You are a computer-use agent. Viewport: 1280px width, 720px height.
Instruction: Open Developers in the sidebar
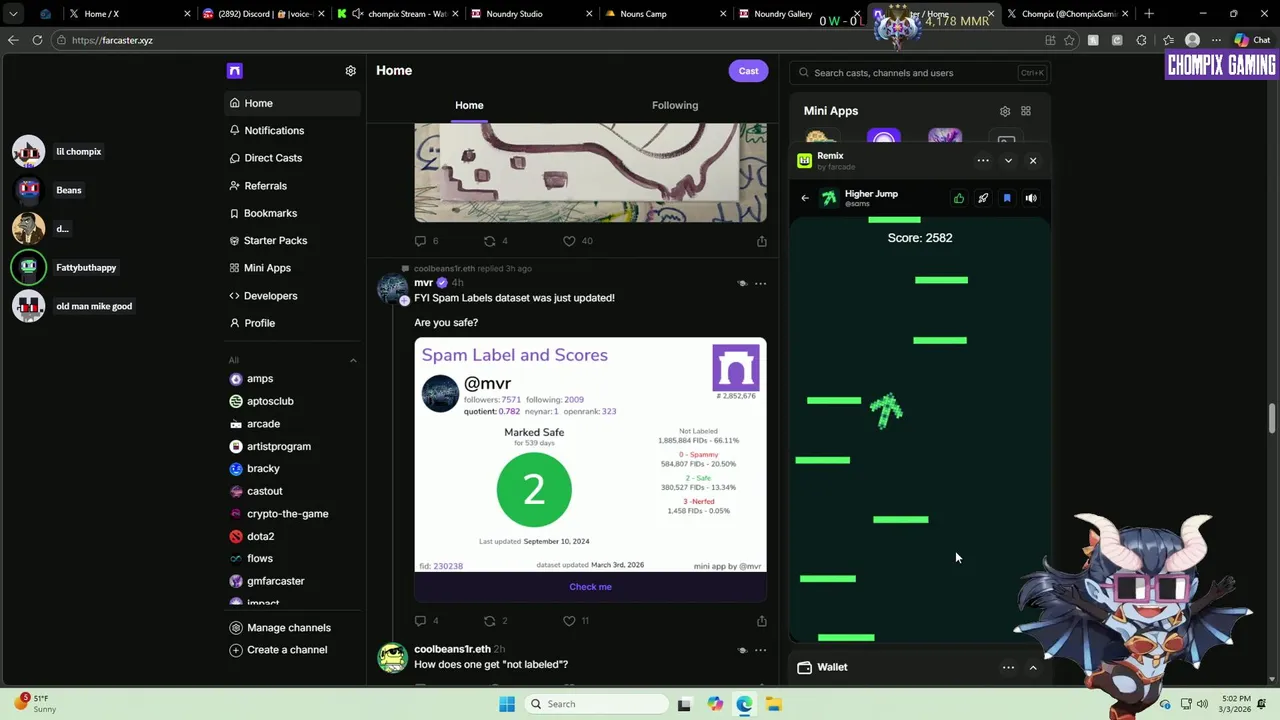[292, 296]
